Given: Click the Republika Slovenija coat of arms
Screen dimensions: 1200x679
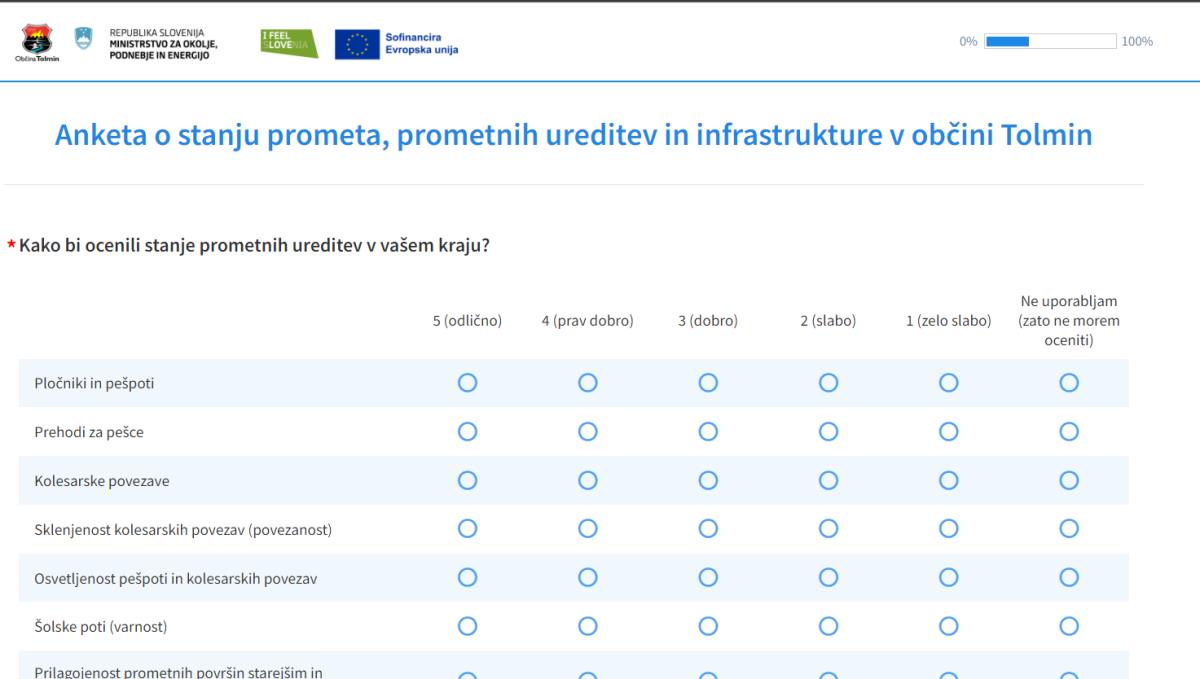Looking at the screenshot, I should tap(84, 38).
